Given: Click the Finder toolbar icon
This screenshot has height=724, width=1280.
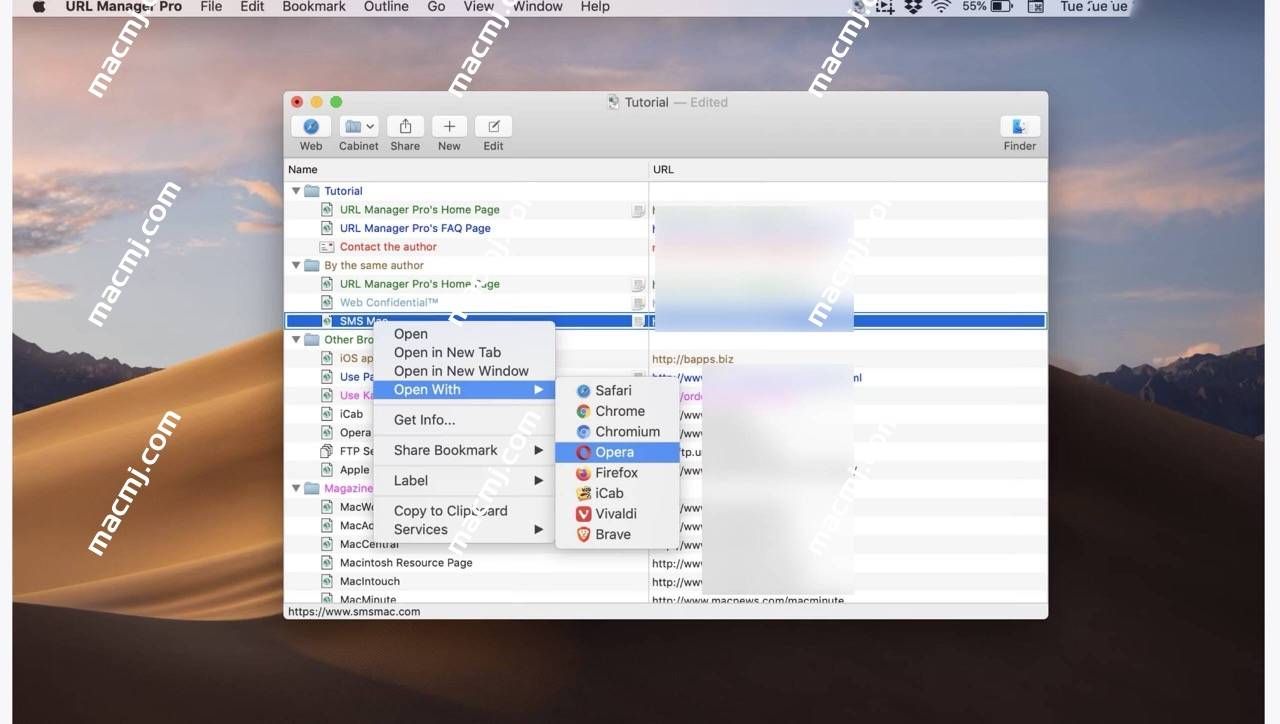Looking at the screenshot, I should 1020,127.
